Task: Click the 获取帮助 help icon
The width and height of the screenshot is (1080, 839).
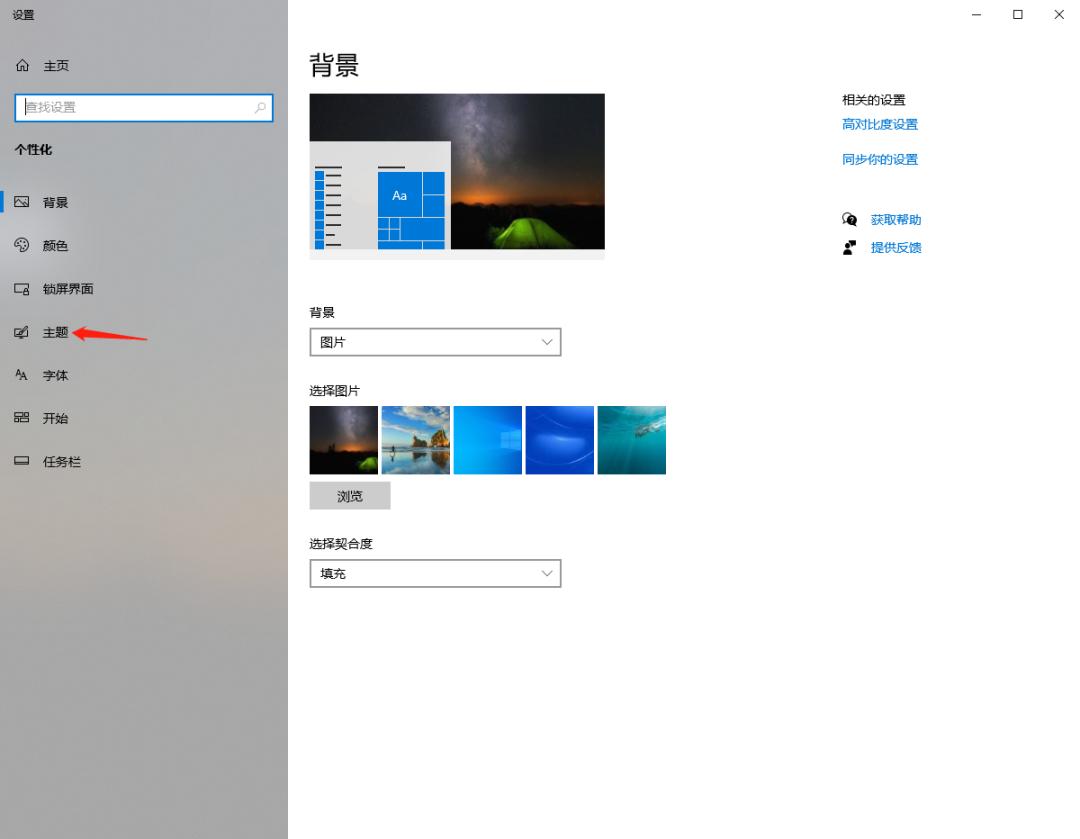Action: coord(849,218)
